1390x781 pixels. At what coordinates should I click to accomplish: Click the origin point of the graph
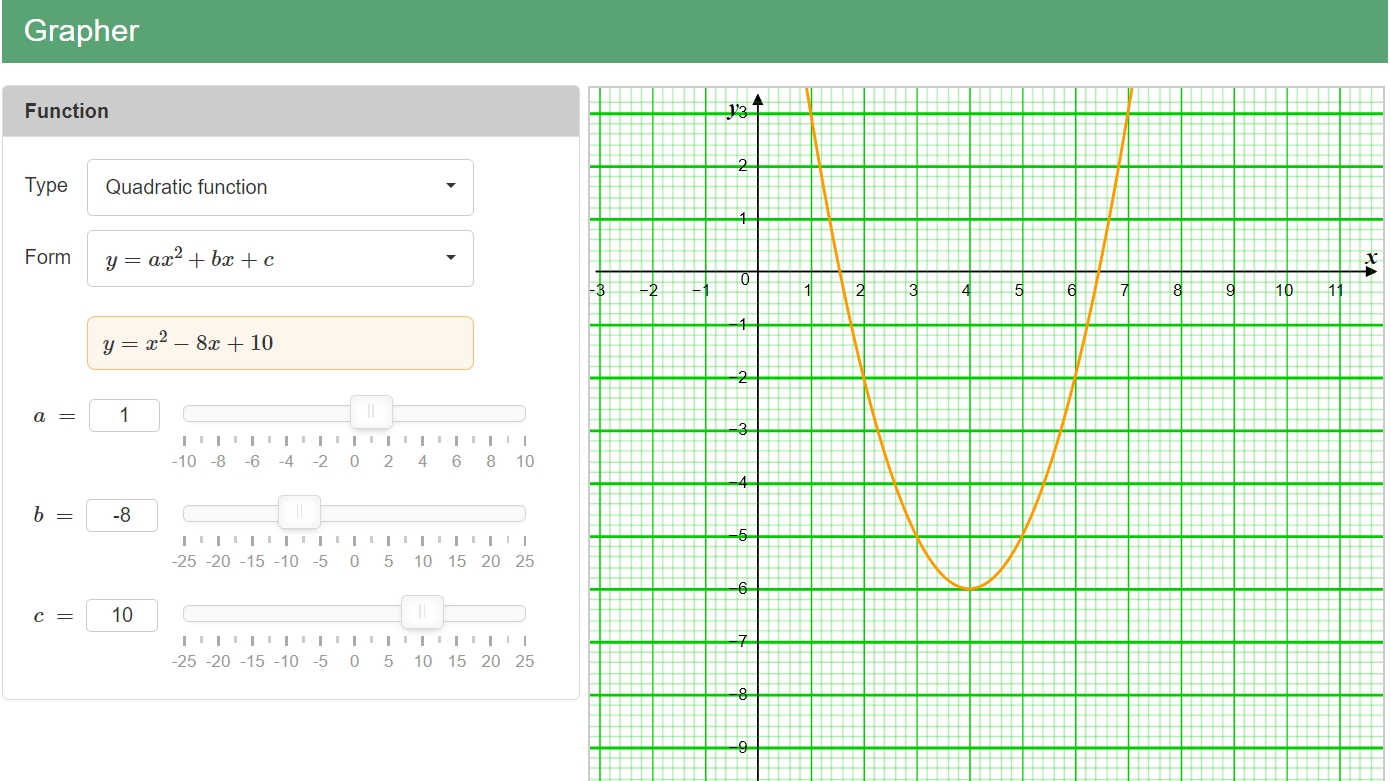point(758,271)
